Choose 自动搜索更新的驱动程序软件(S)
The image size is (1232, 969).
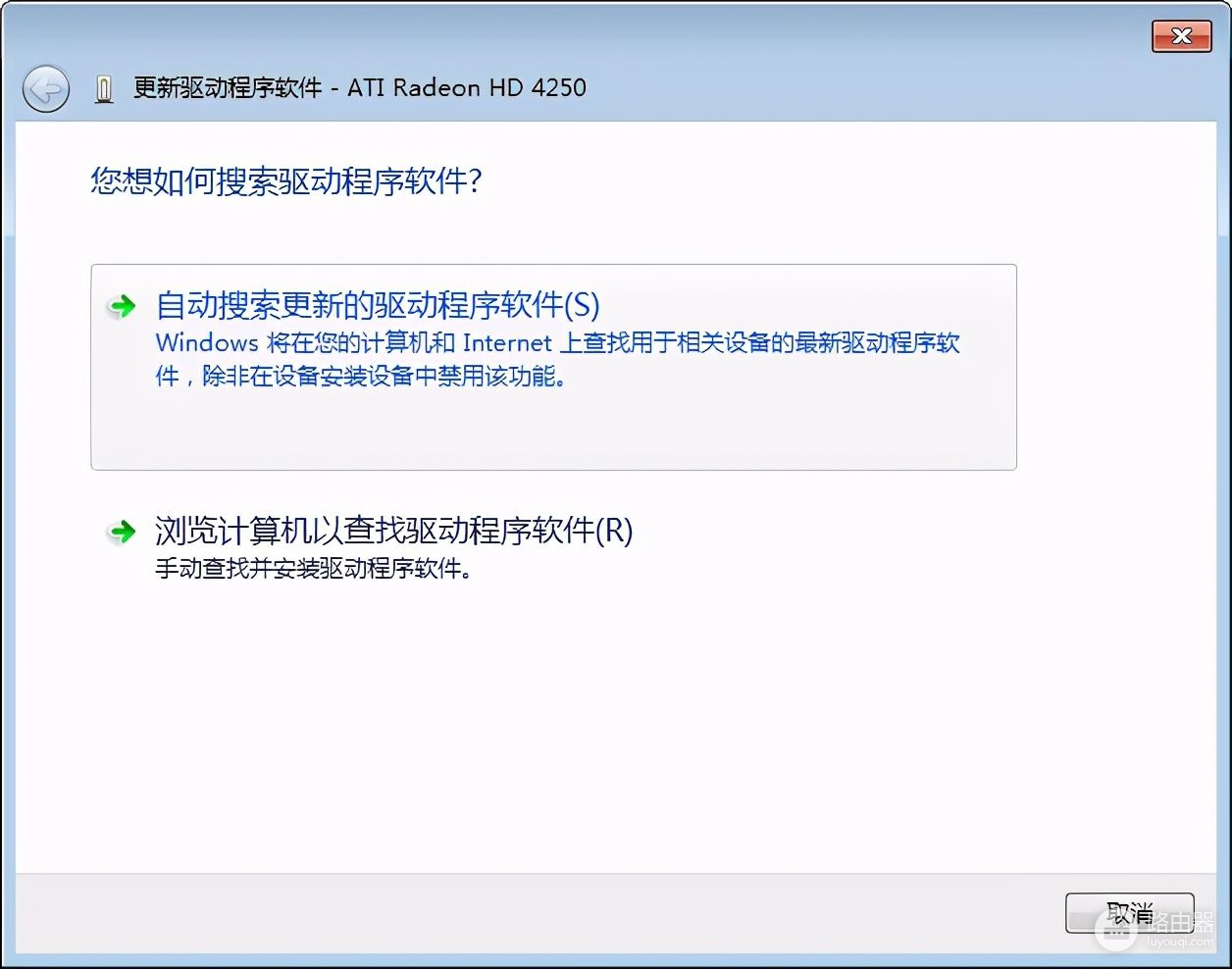pos(378,305)
